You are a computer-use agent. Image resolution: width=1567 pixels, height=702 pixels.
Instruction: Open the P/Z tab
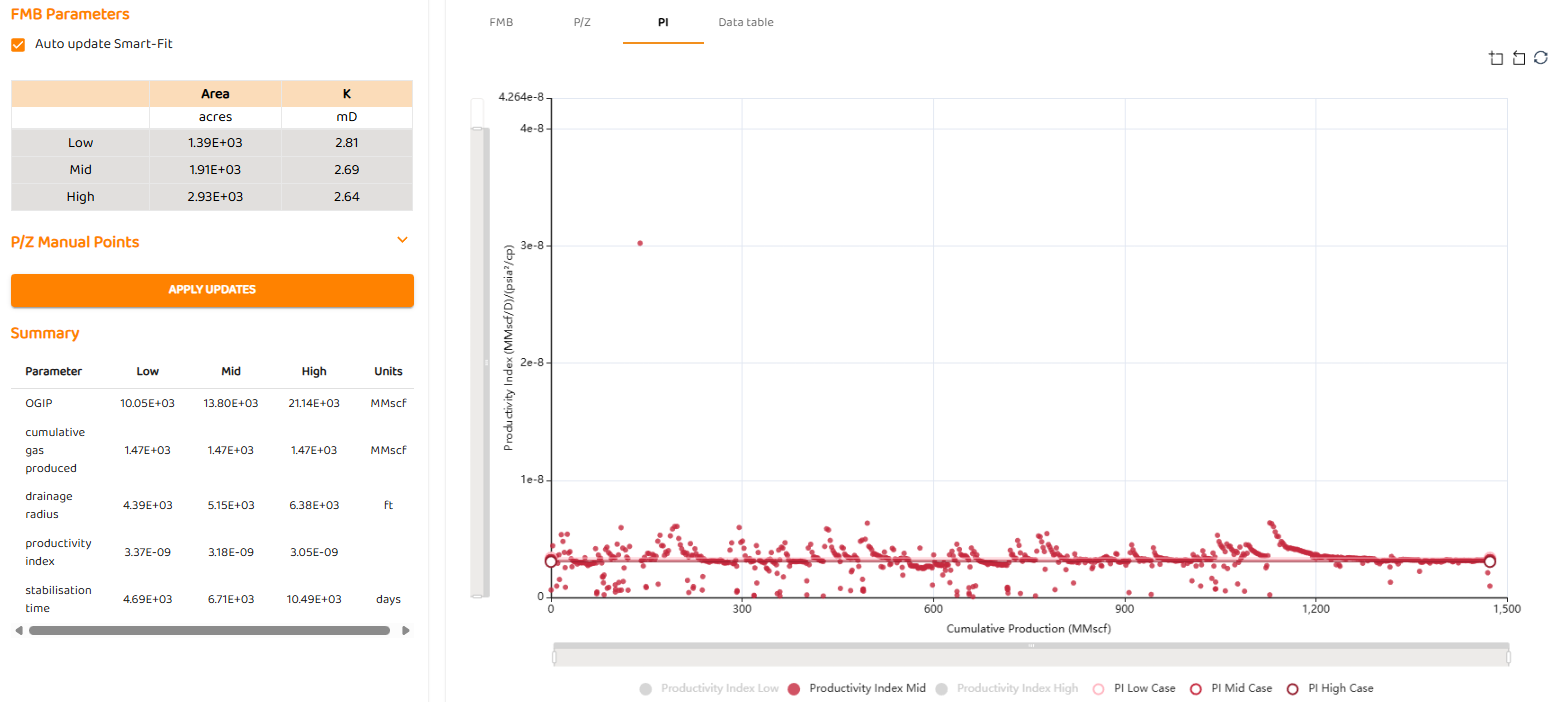(582, 22)
